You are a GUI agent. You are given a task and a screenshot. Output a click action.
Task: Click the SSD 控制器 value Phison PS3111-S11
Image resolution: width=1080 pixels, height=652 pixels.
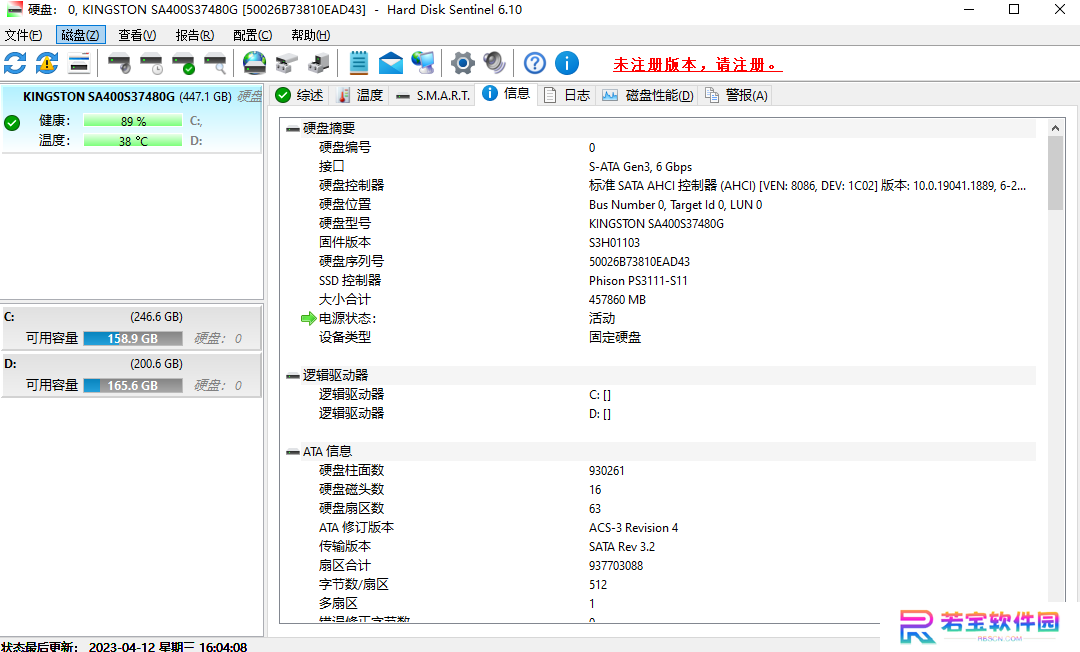pos(638,281)
